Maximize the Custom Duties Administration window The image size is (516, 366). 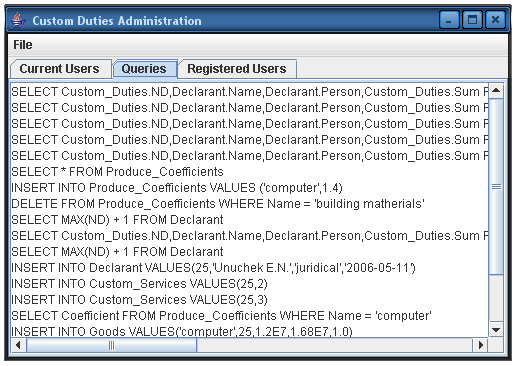[472, 20]
